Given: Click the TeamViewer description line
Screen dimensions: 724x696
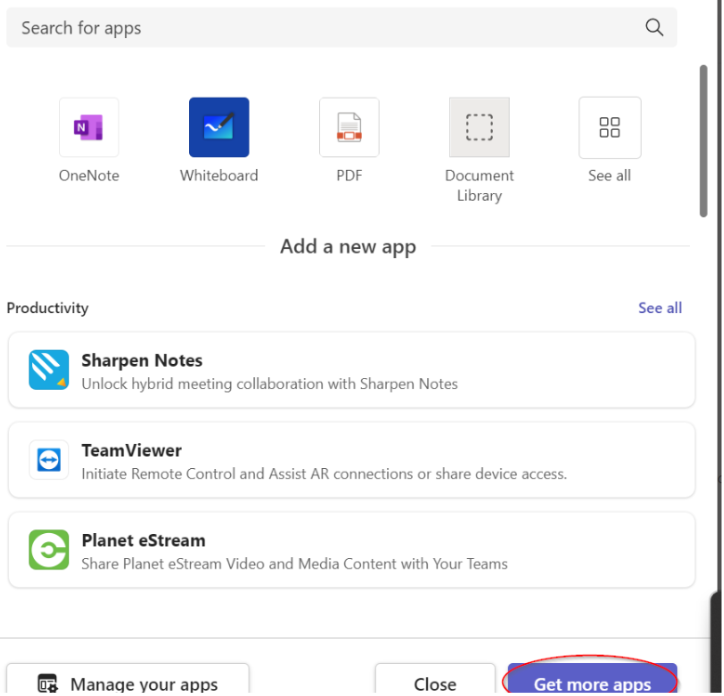Looking at the screenshot, I should 324,474.
